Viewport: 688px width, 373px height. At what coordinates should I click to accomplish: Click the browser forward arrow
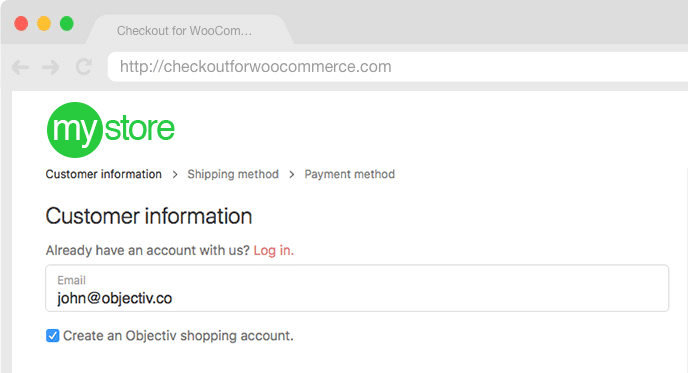point(51,67)
